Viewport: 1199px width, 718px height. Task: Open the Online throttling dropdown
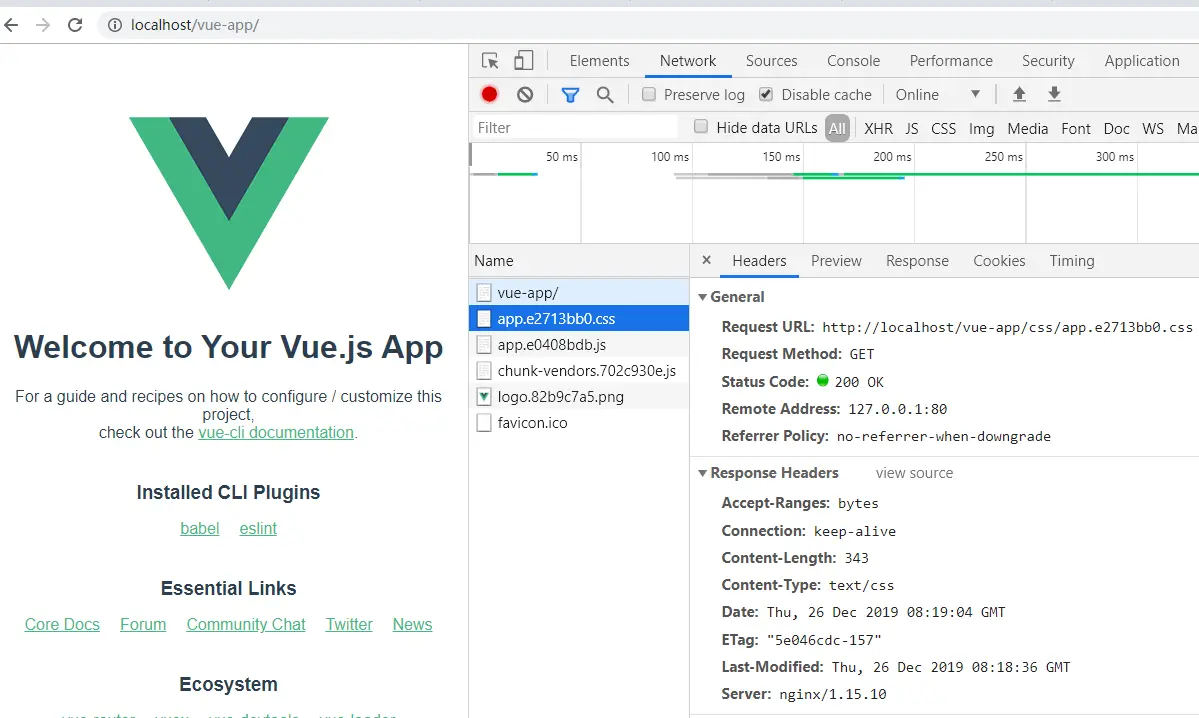938,94
